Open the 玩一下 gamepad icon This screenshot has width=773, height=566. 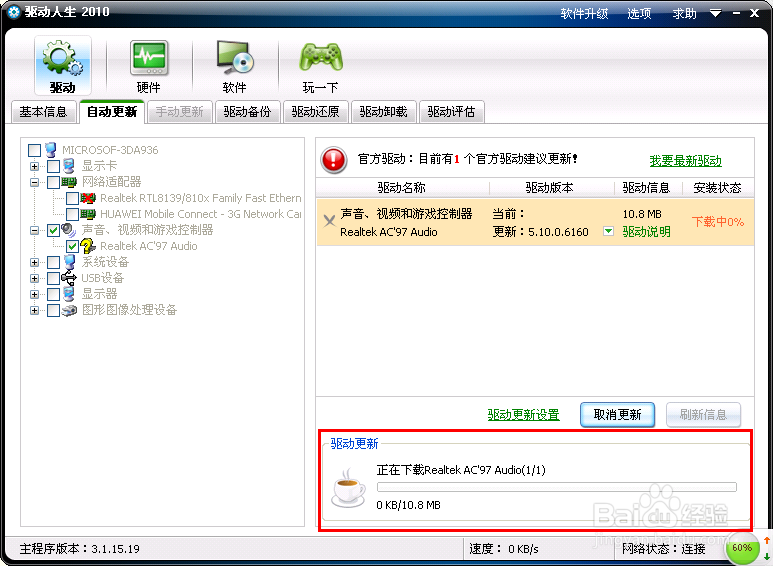point(321,66)
